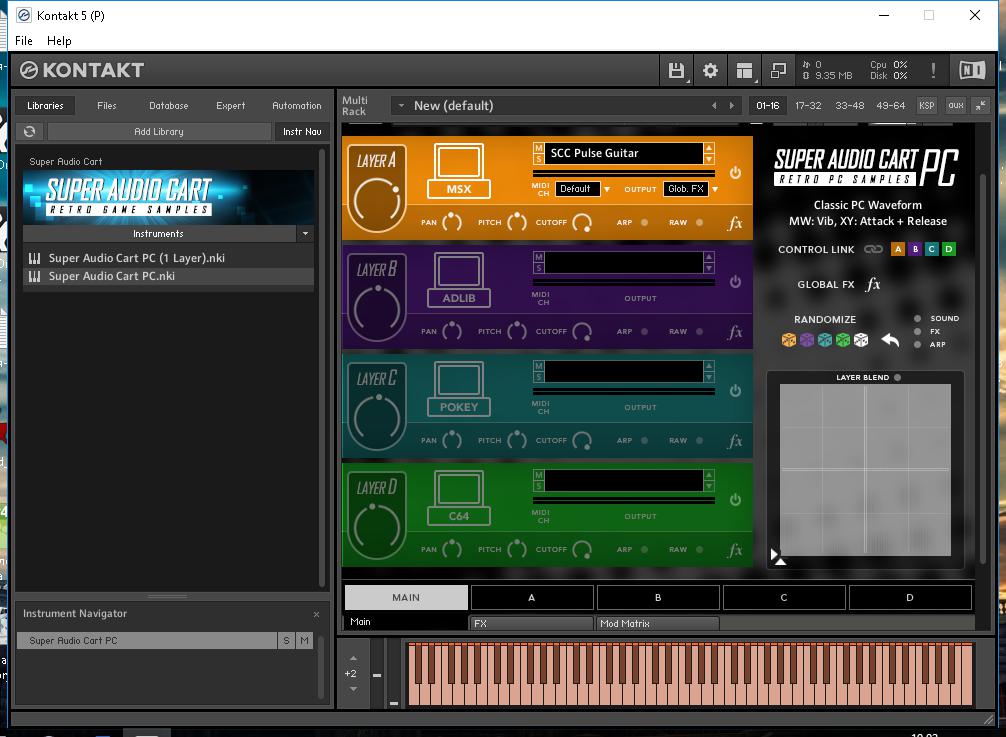Toggle the Layer Blend indicator

pyautogui.click(x=898, y=377)
